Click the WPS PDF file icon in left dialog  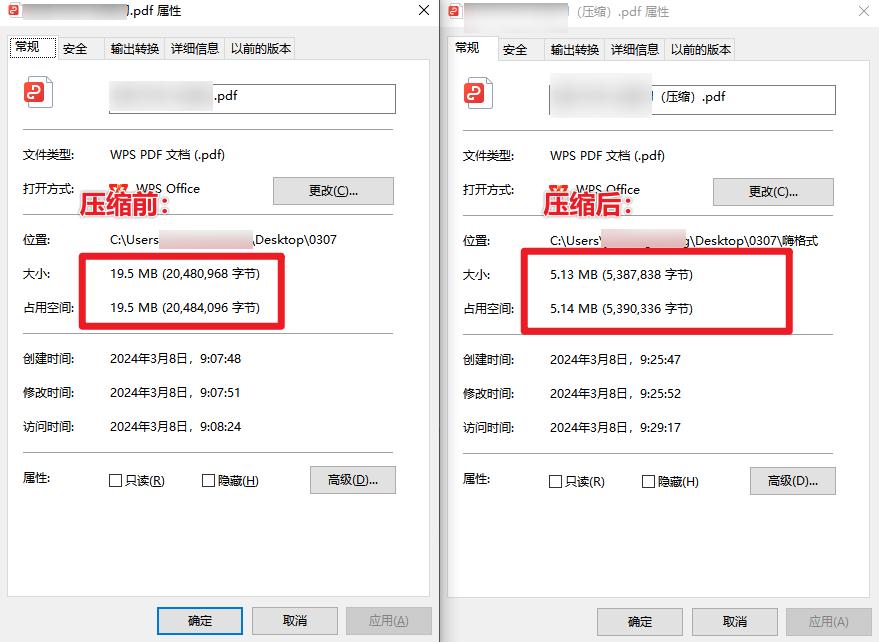click(38, 92)
